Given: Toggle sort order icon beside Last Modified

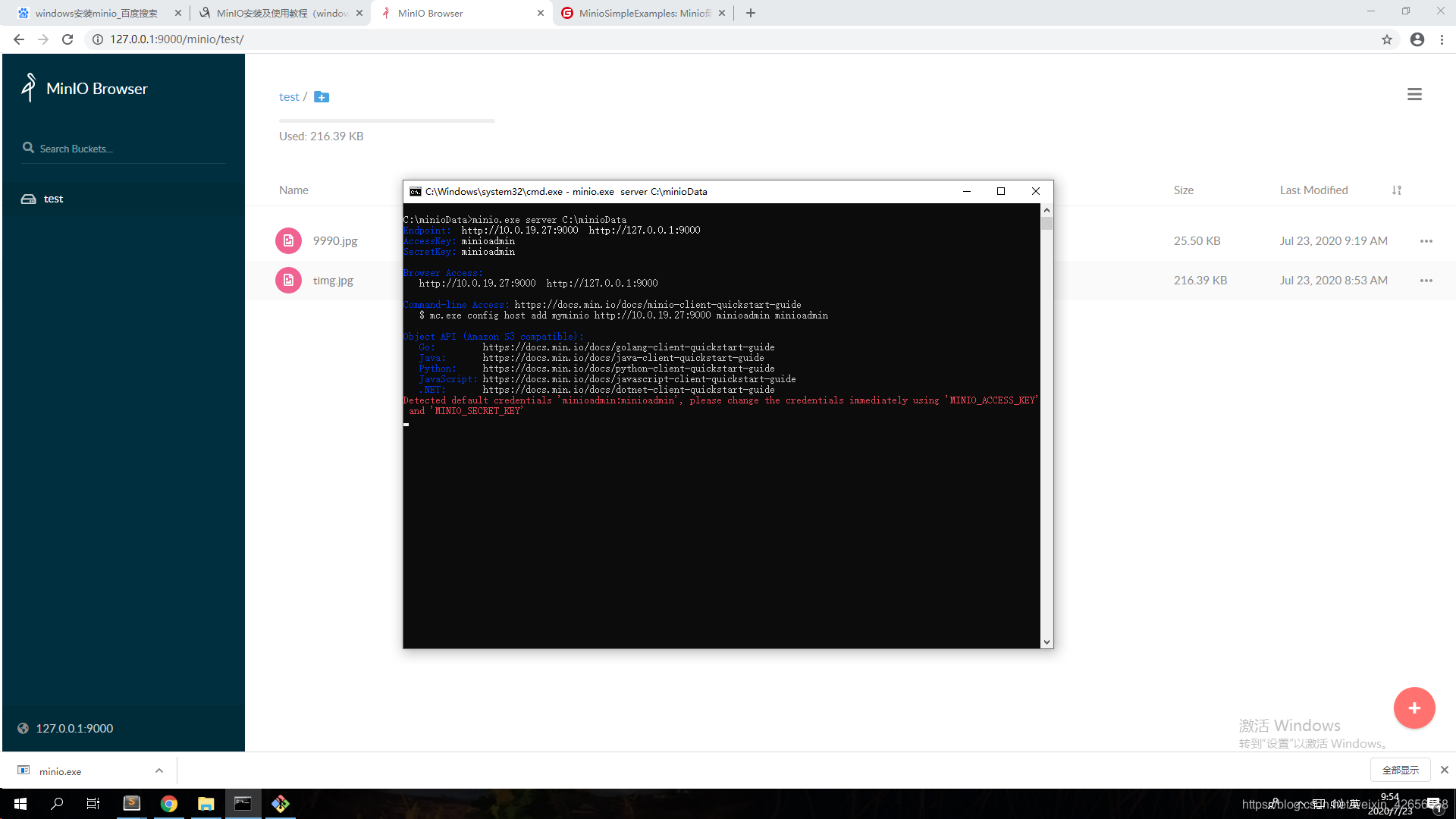Looking at the screenshot, I should (x=1397, y=190).
